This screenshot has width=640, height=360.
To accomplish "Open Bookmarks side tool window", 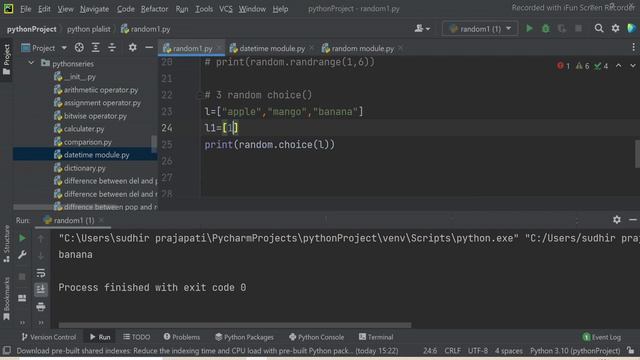I will pos(7,299).
